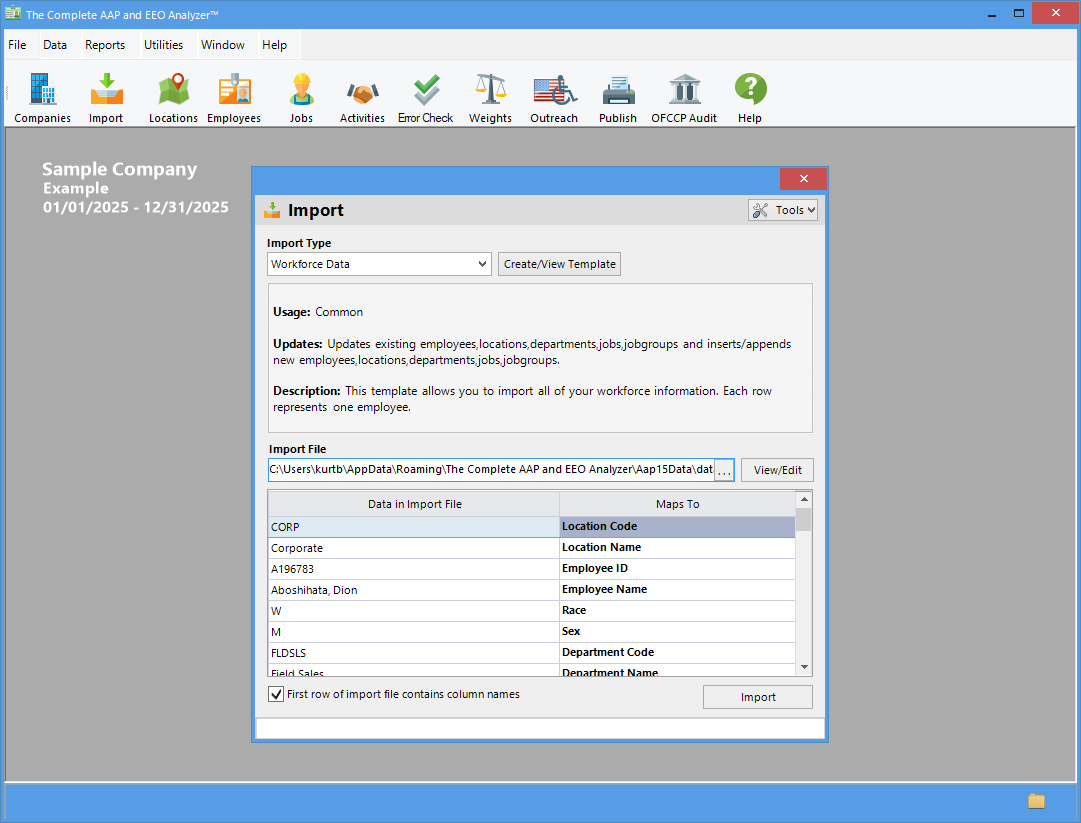Open the Reports menu
The width and height of the screenshot is (1081, 823).
105,45
